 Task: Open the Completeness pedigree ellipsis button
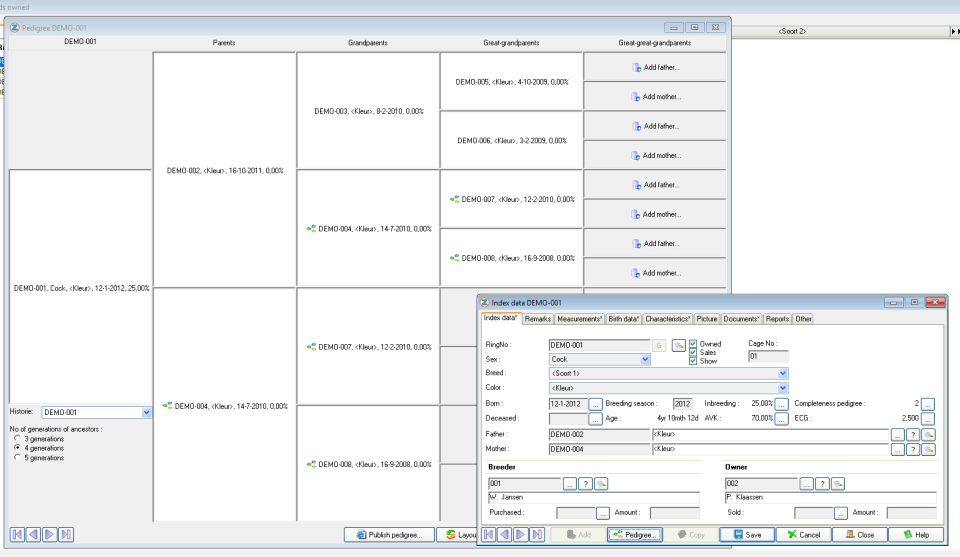click(x=928, y=404)
